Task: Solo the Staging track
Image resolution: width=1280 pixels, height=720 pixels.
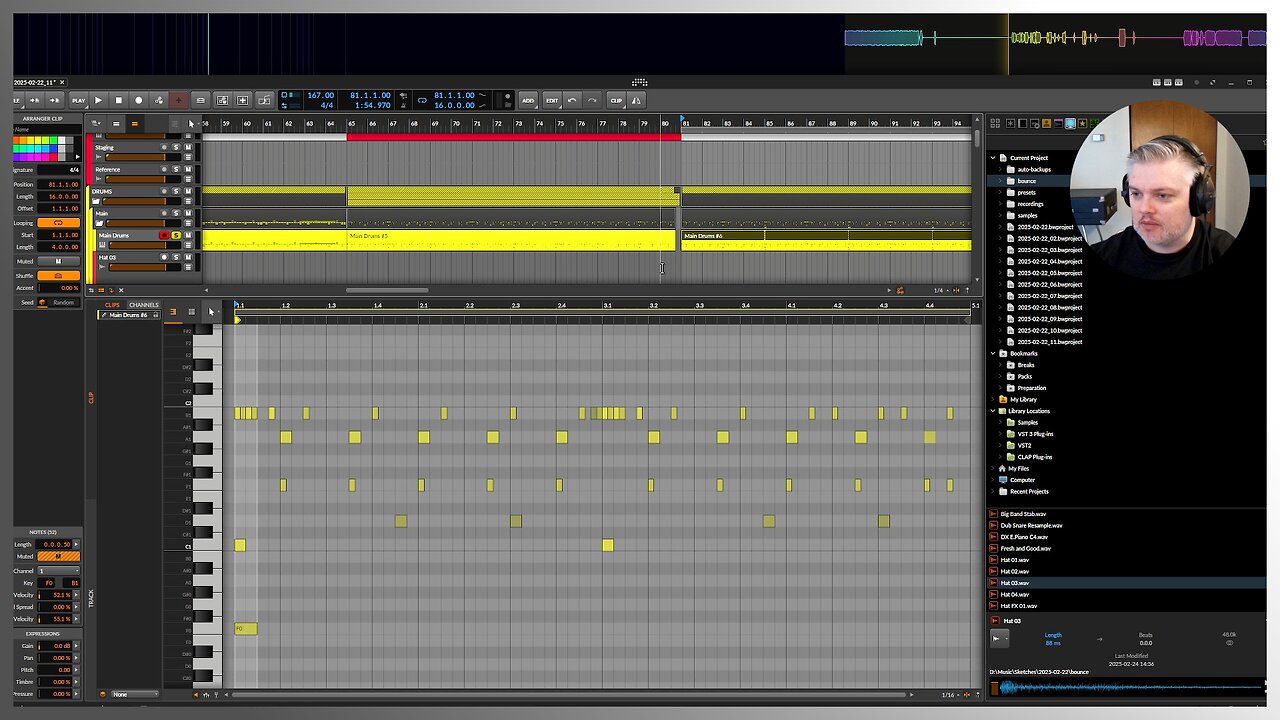Action: pos(176,147)
